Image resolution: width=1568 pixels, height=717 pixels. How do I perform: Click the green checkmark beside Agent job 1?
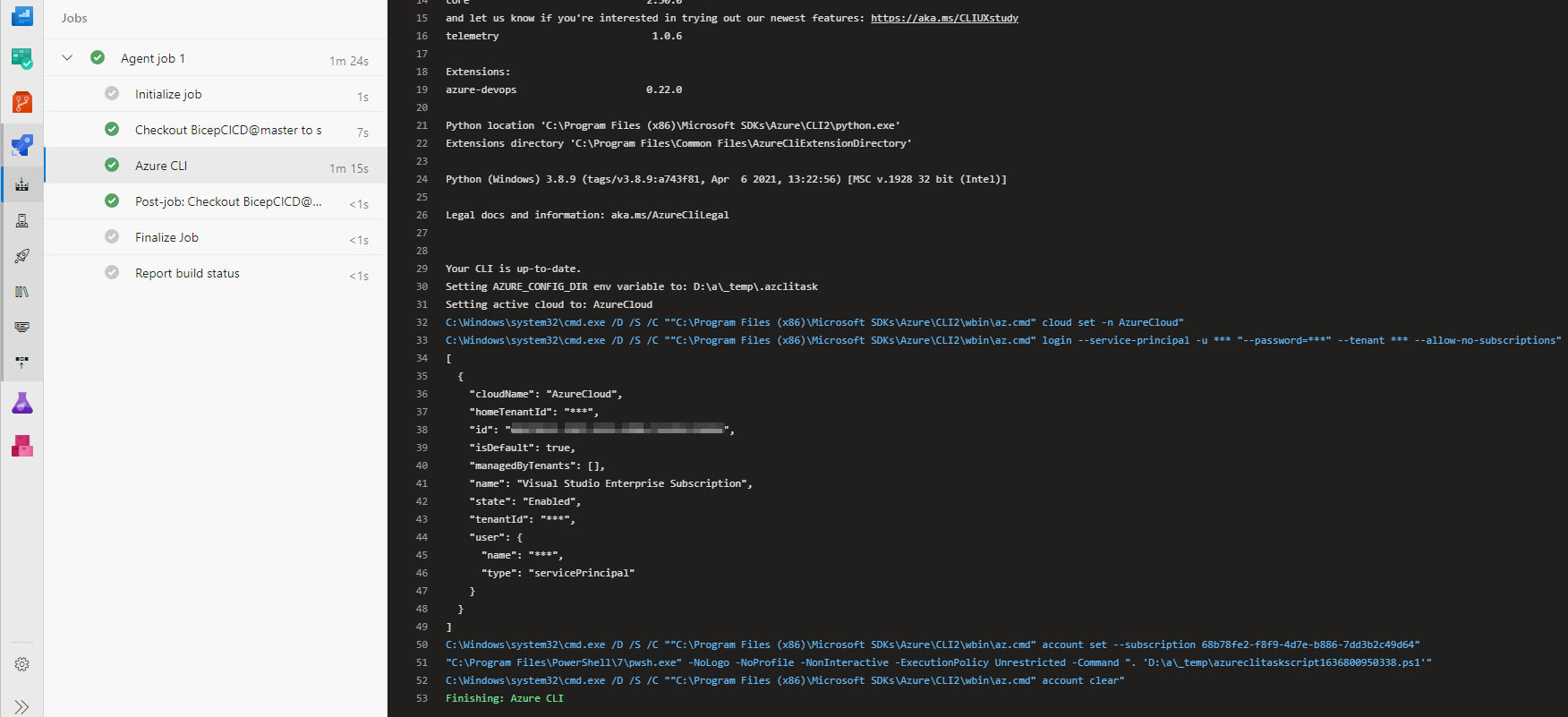(x=98, y=56)
